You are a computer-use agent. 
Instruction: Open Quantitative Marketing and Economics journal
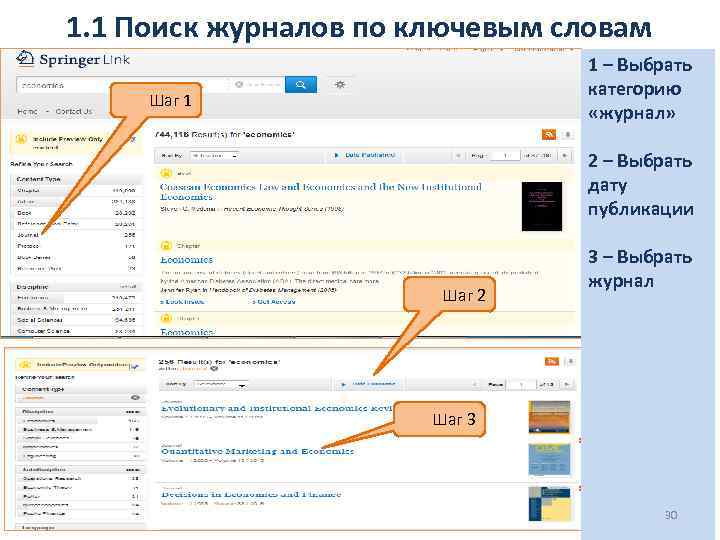tap(257, 451)
